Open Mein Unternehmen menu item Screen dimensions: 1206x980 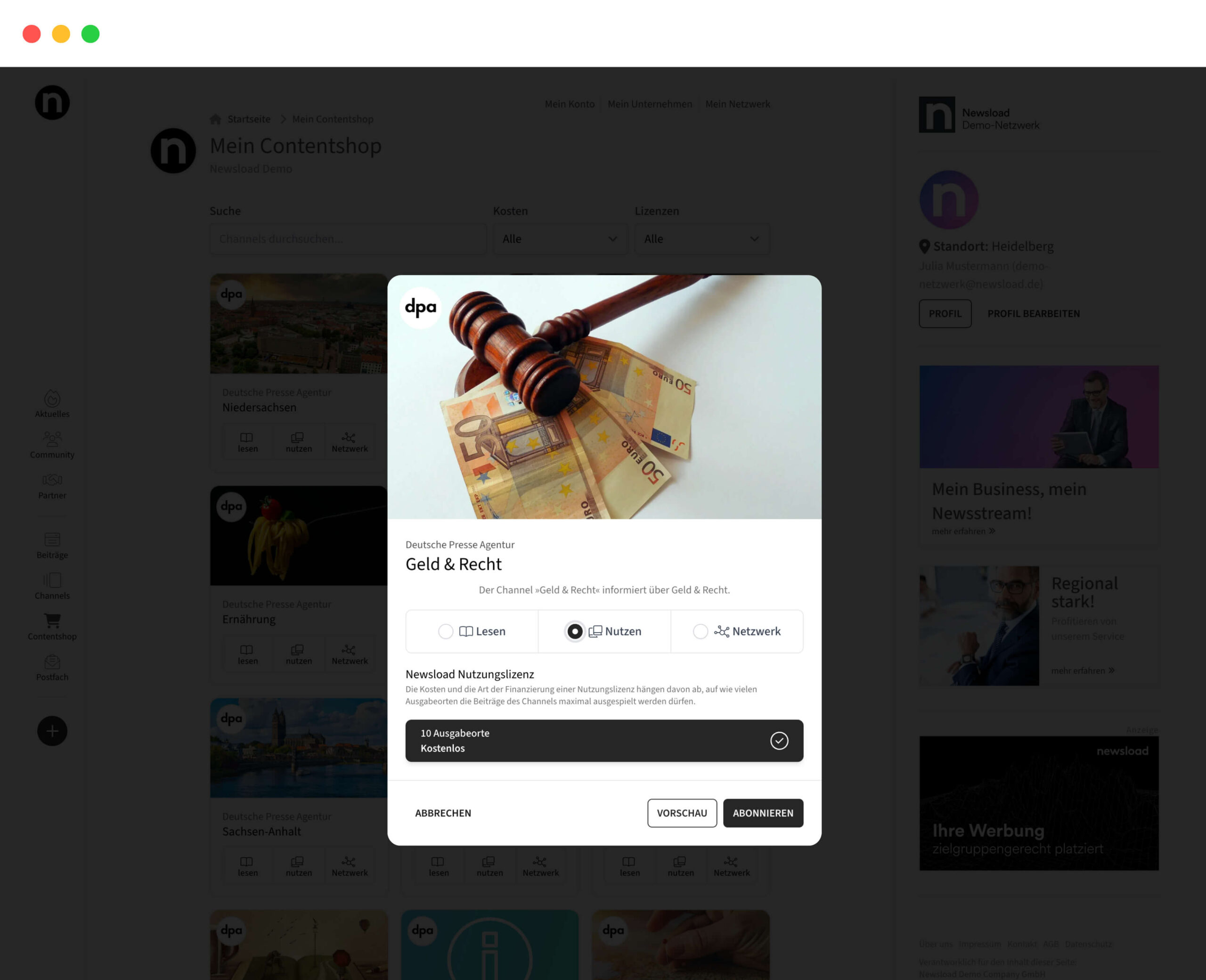tap(649, 104)
